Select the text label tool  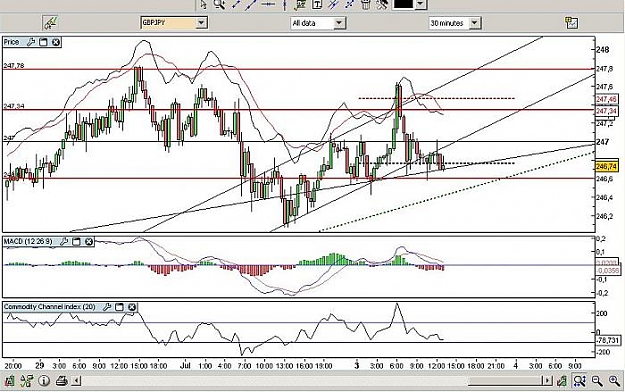[x=317, y=4]
